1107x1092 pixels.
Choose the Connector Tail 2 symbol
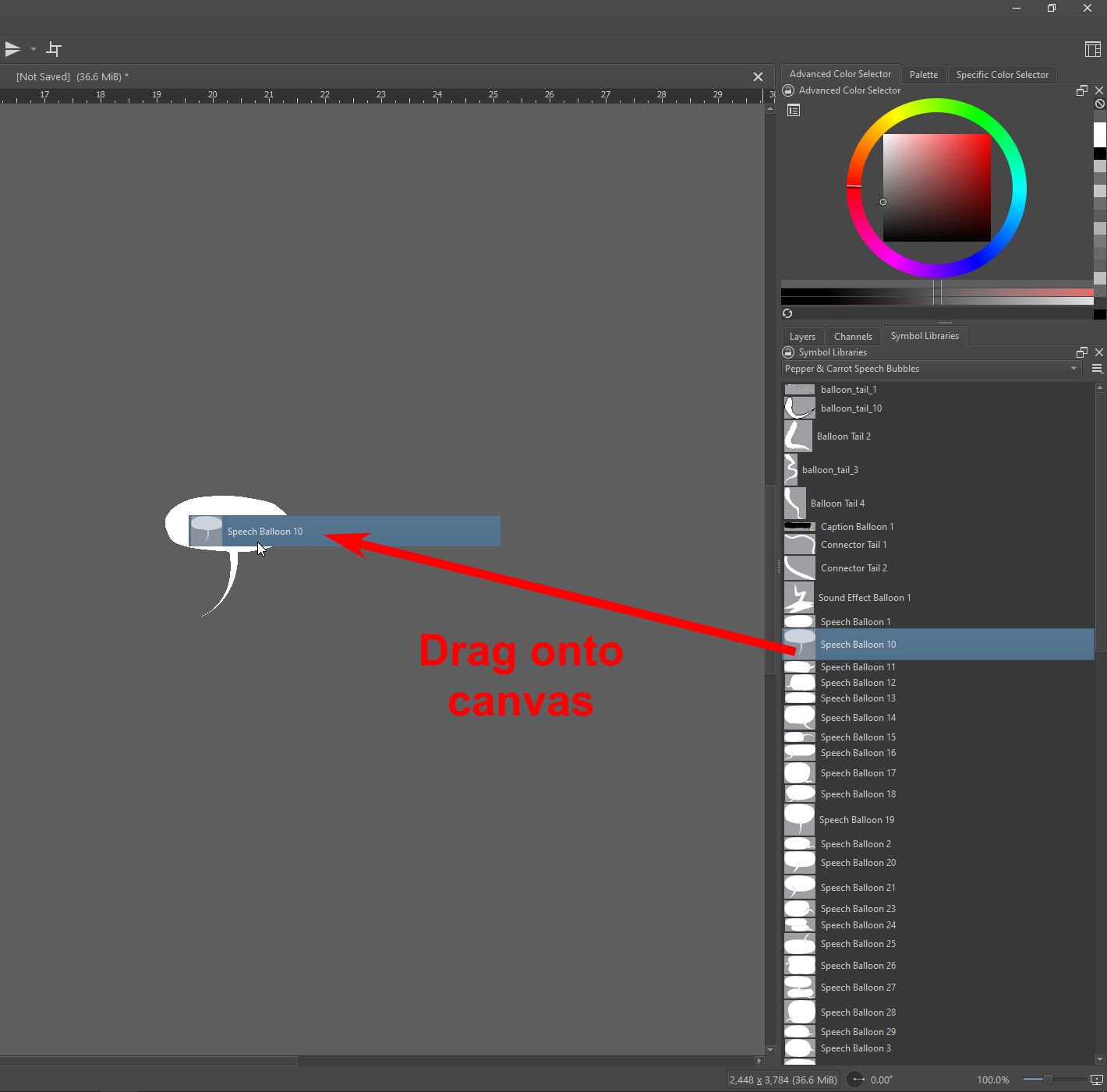[x=939, y=568]
